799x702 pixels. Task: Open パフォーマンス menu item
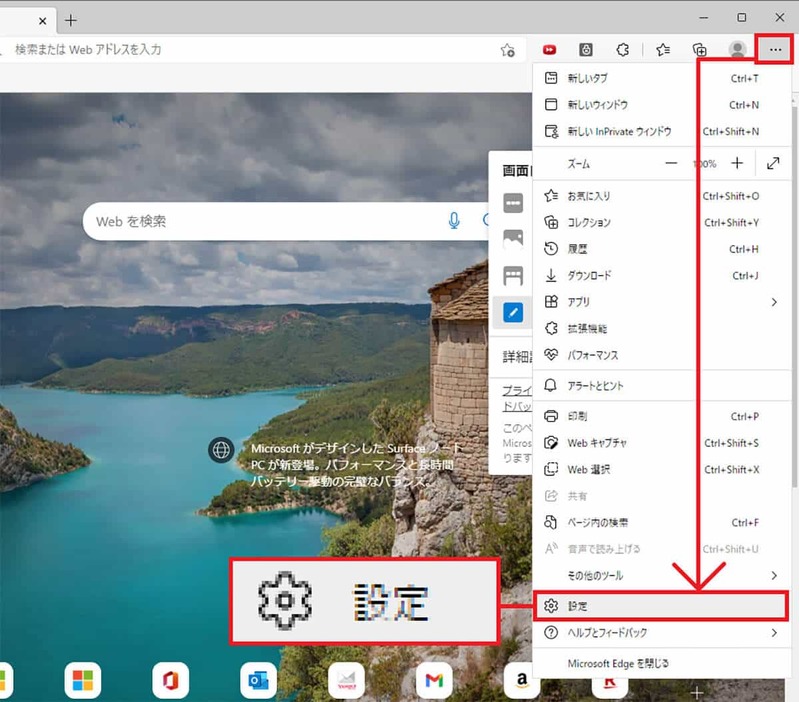tap(661, 355)
